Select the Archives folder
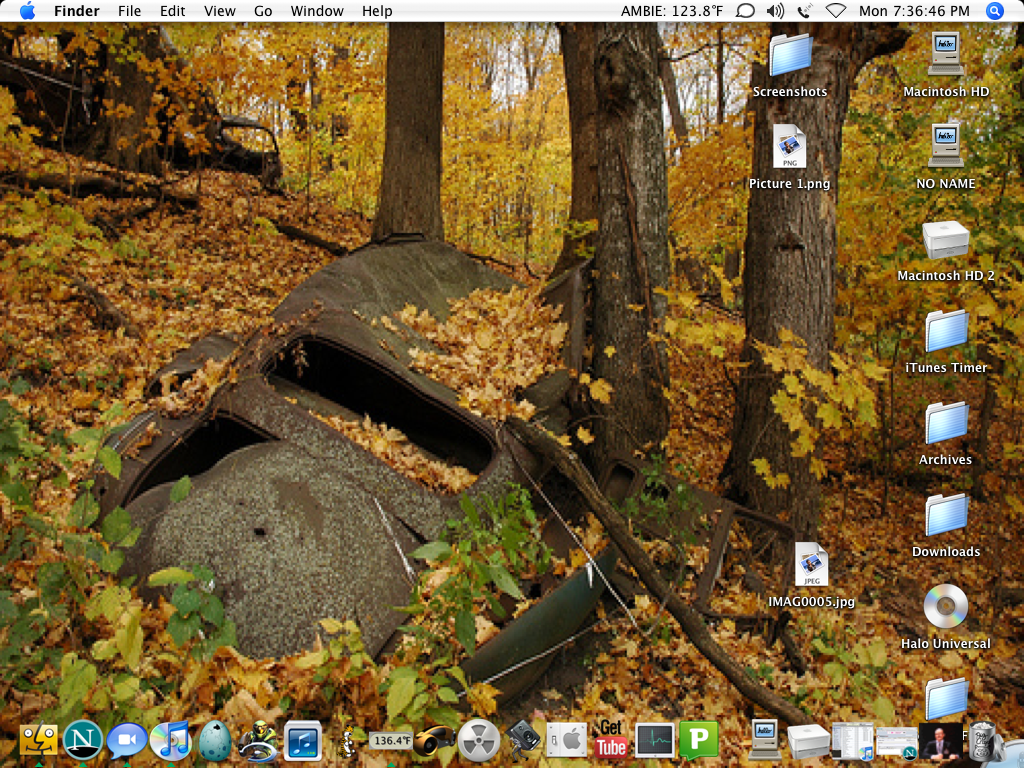1024x768 pixels. pos(946,434)
